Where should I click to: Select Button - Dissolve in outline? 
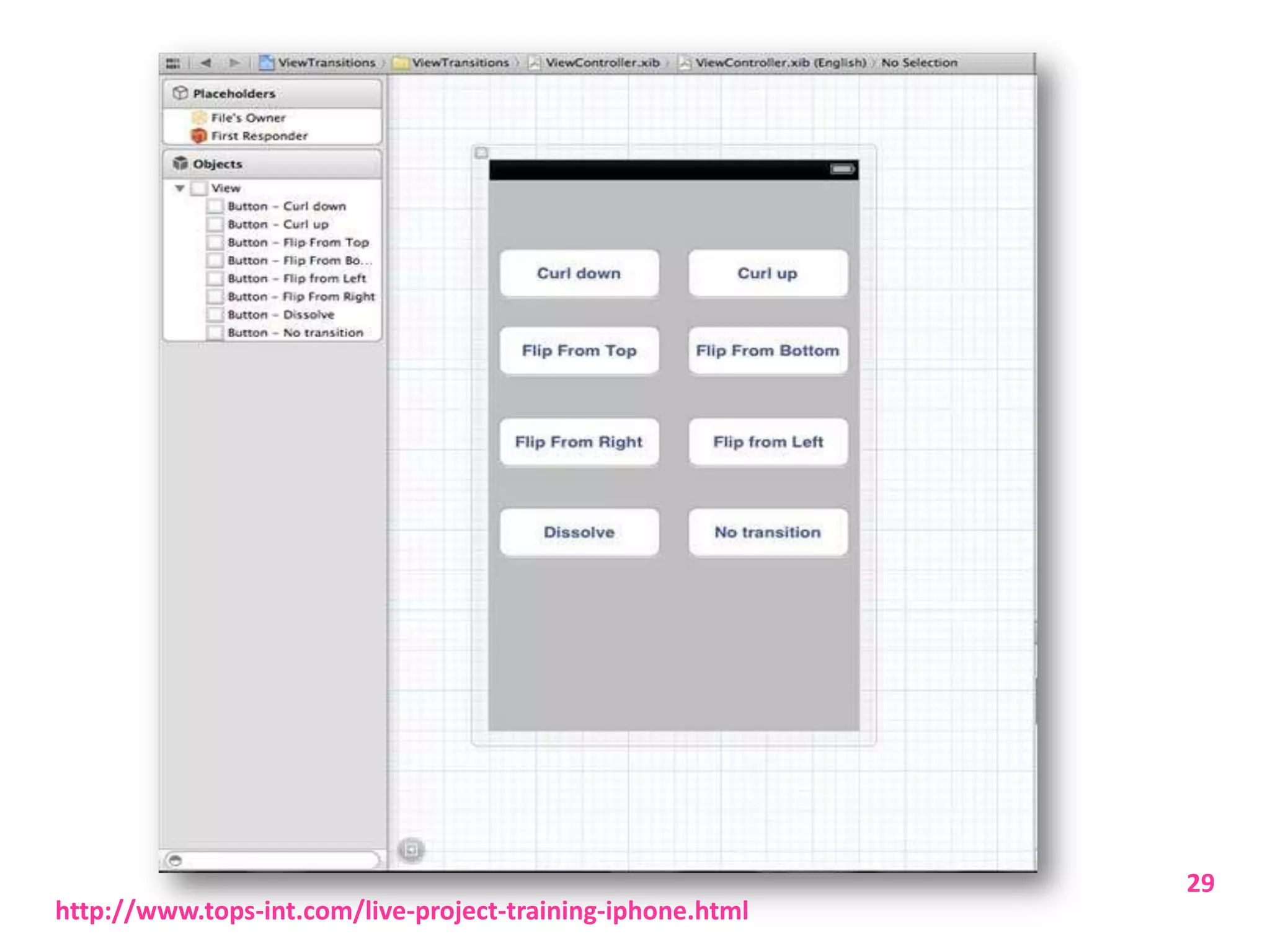pyautogui.click(x=272, y=315)
